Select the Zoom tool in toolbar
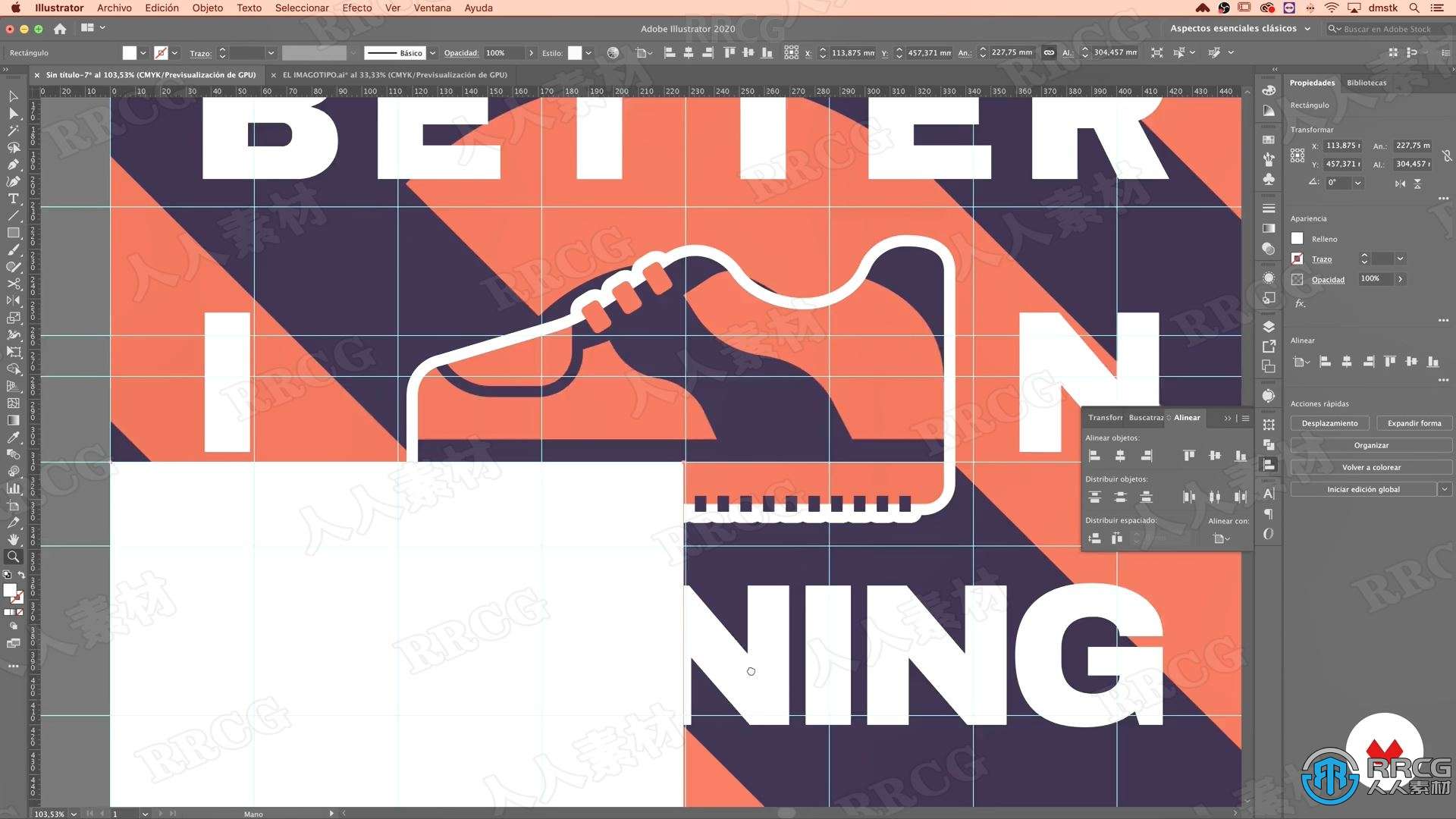Viewport: 1456px width, 819px height. coord(13,558)
